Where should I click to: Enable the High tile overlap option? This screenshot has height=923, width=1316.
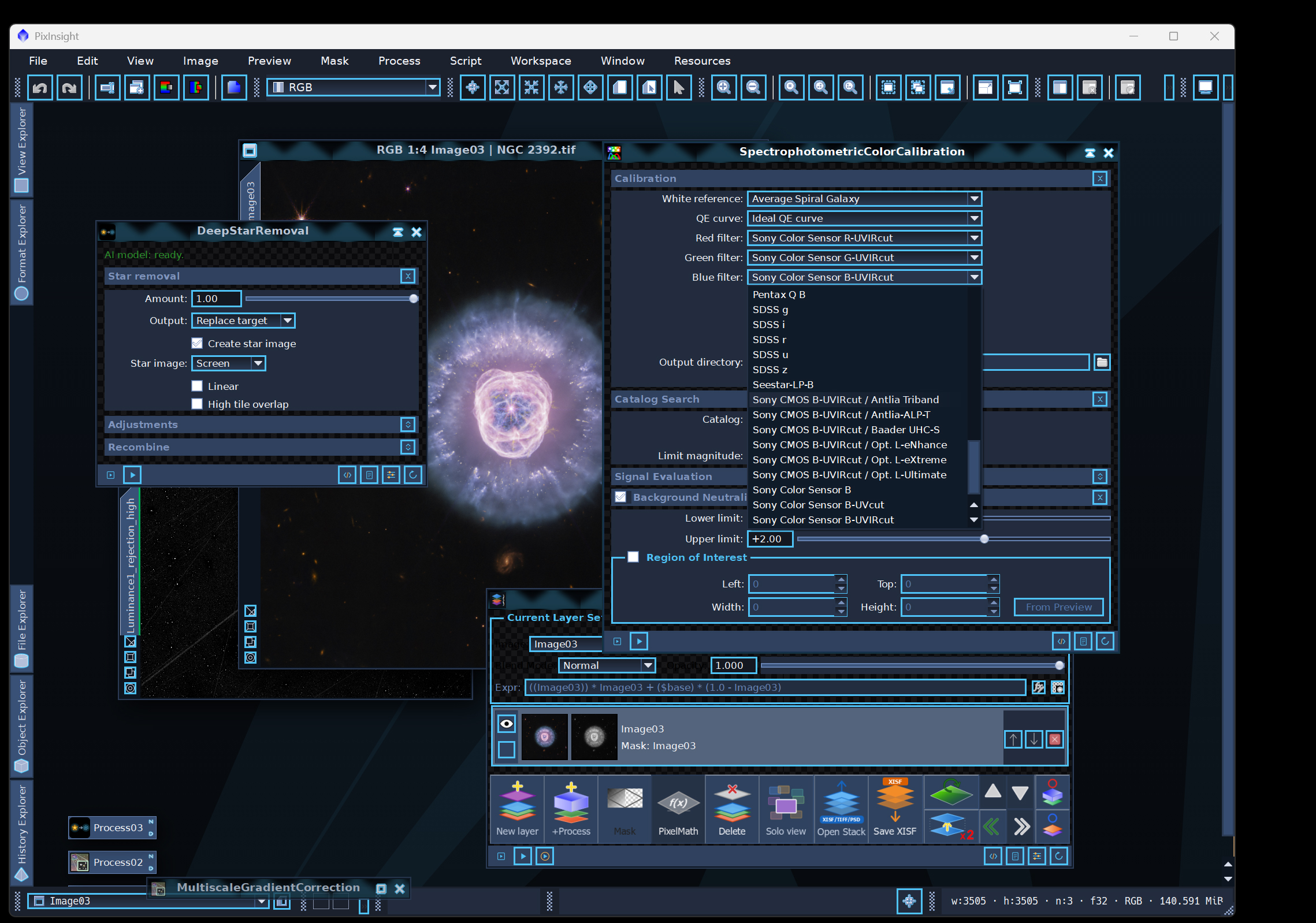197,404
